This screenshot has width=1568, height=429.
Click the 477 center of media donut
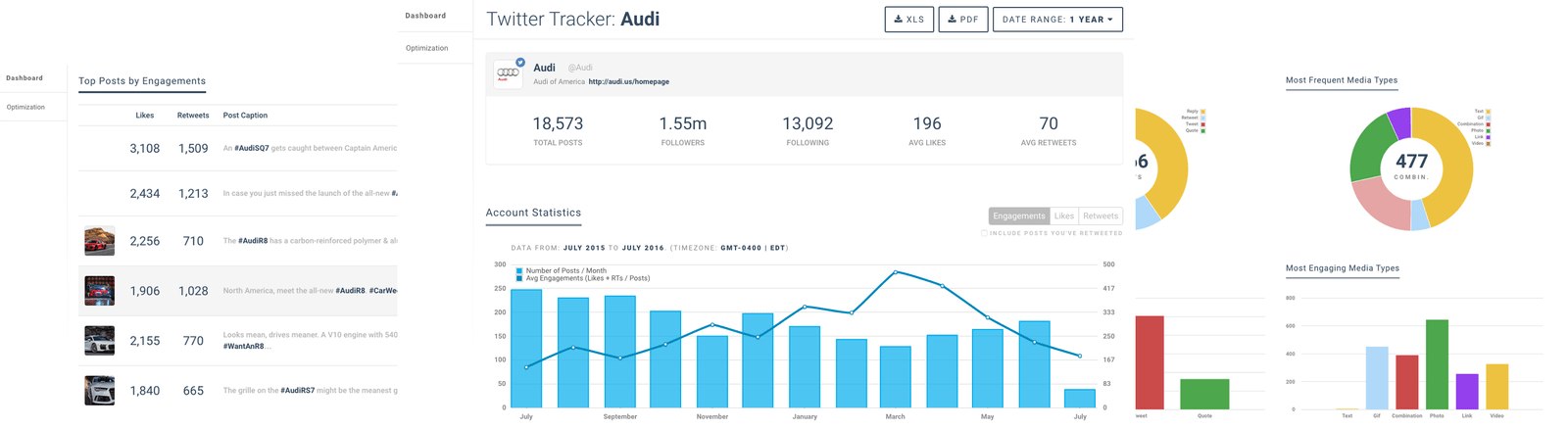pyautogui.click(x=1411, y=162)
